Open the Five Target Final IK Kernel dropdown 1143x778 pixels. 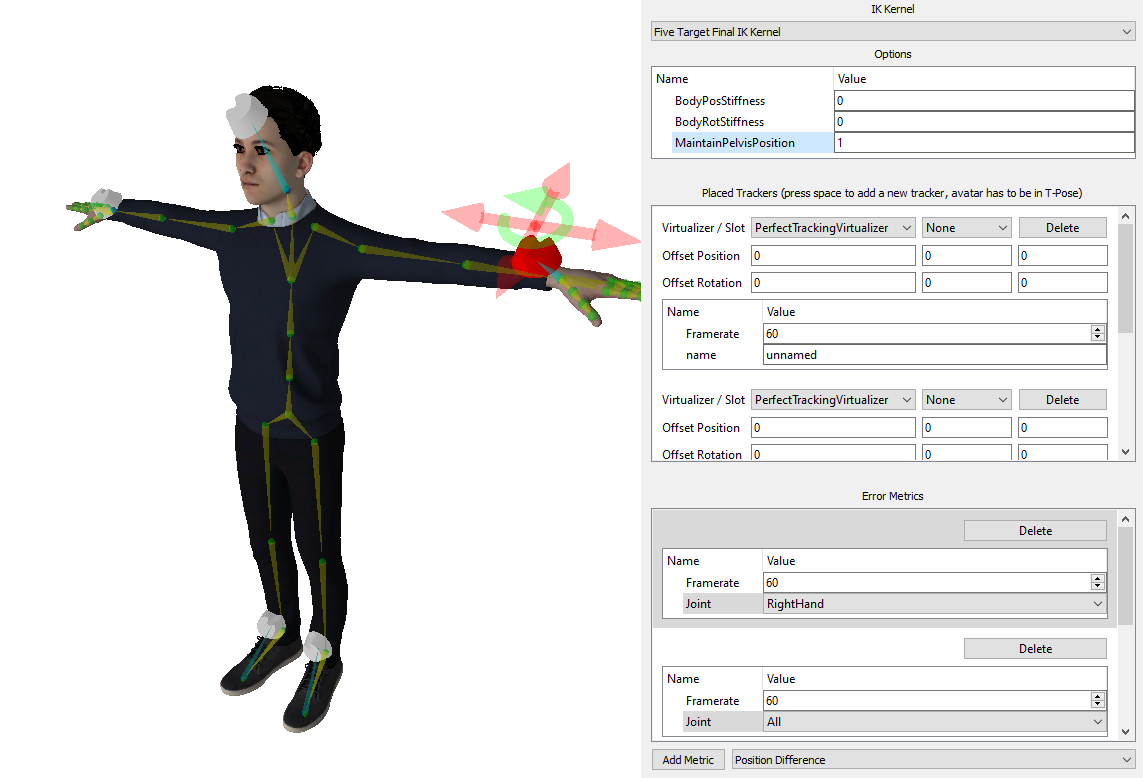tap(892, 32)
